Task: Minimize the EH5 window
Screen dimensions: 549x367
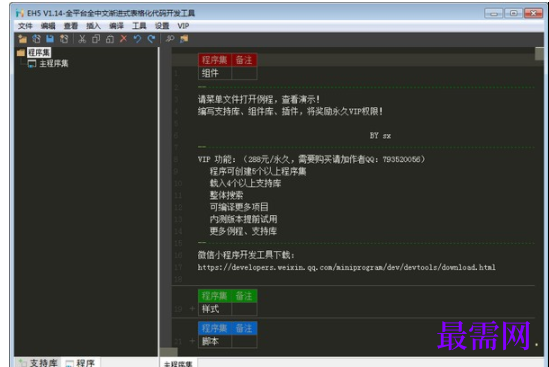Action: click(494, 13)
